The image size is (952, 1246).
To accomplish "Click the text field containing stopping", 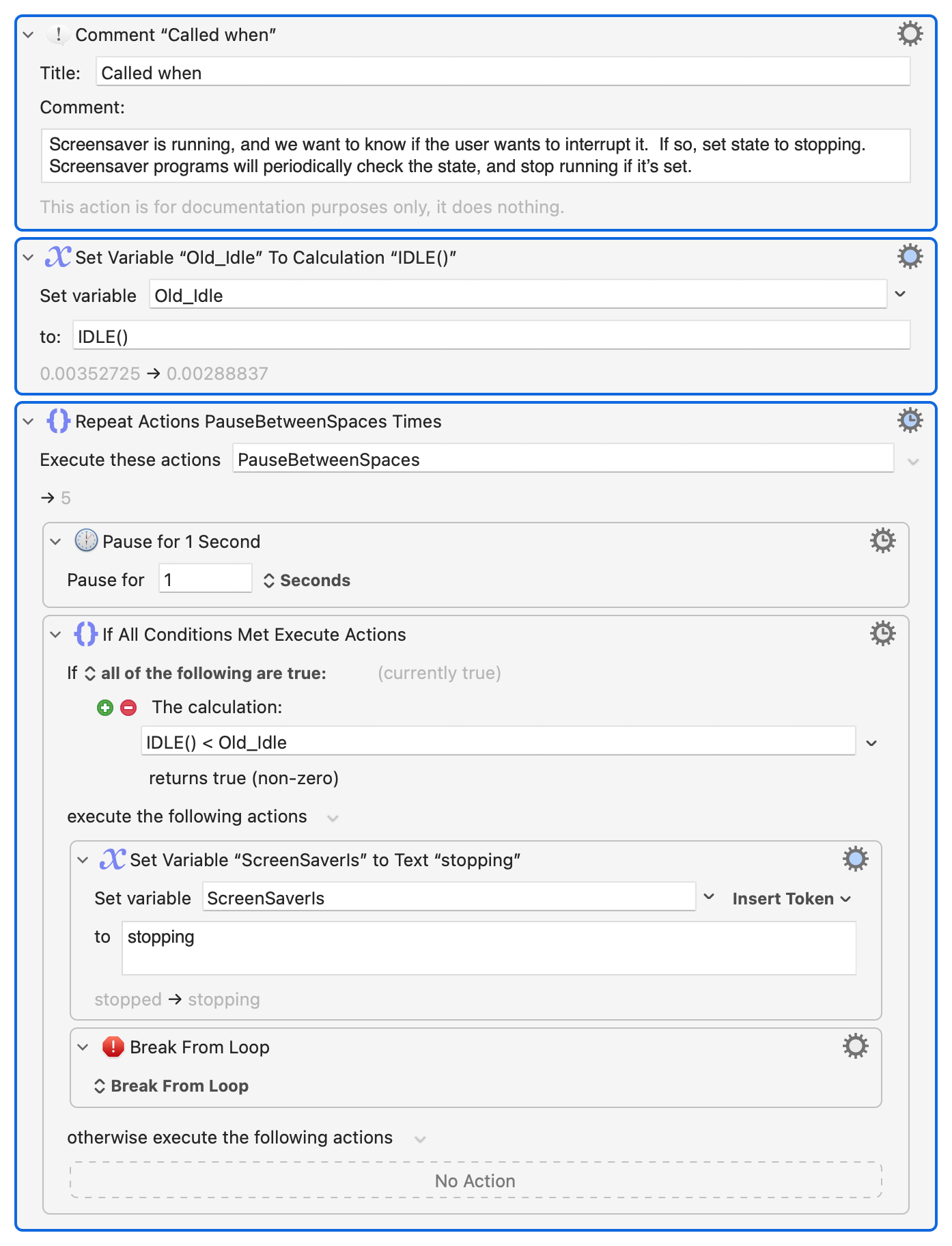I will pos(489,948).
